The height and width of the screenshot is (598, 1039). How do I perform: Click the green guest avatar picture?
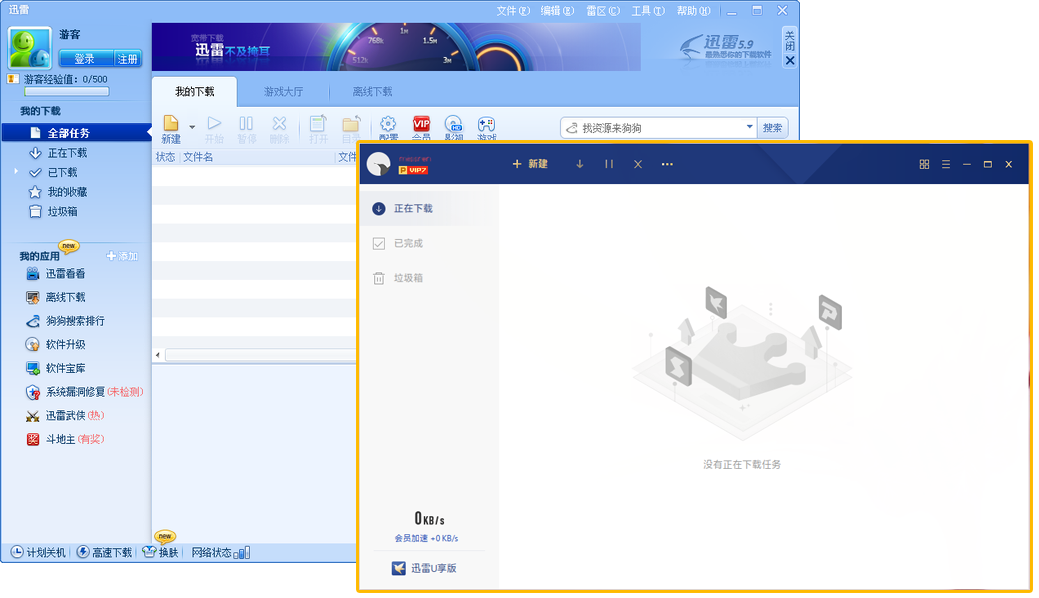(x=29, y=48)
